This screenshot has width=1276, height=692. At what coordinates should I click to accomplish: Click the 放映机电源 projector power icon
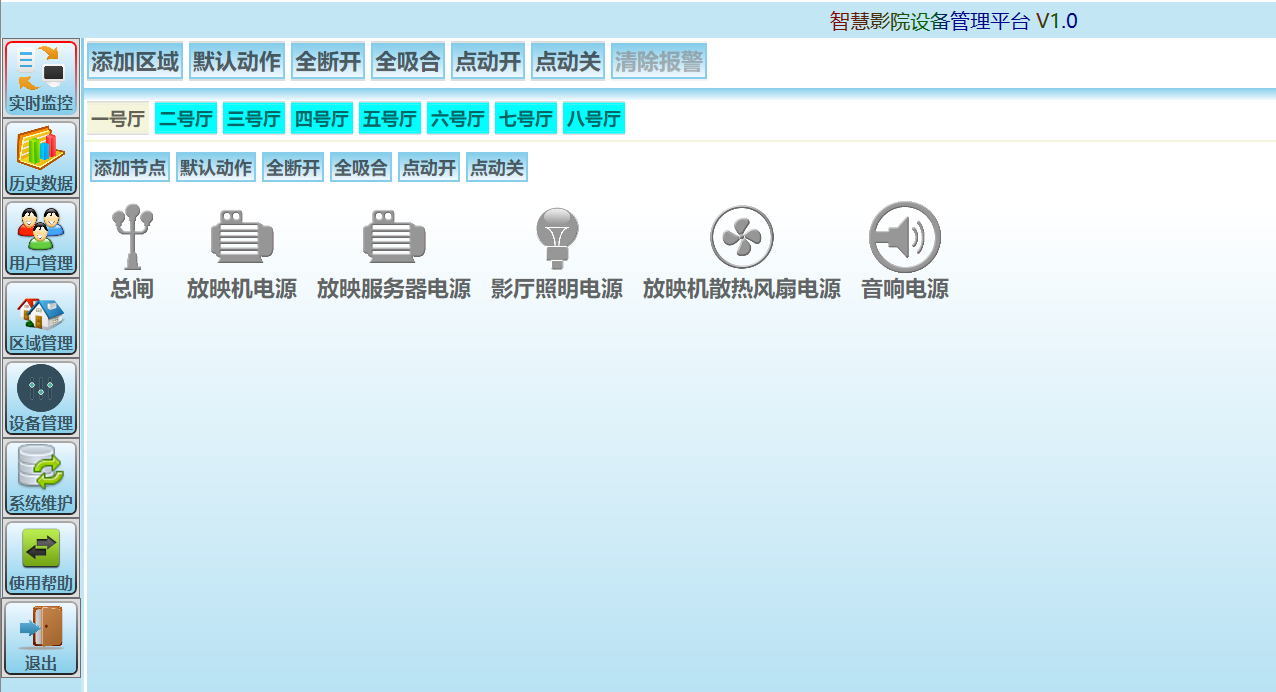[x=241, y=237]
